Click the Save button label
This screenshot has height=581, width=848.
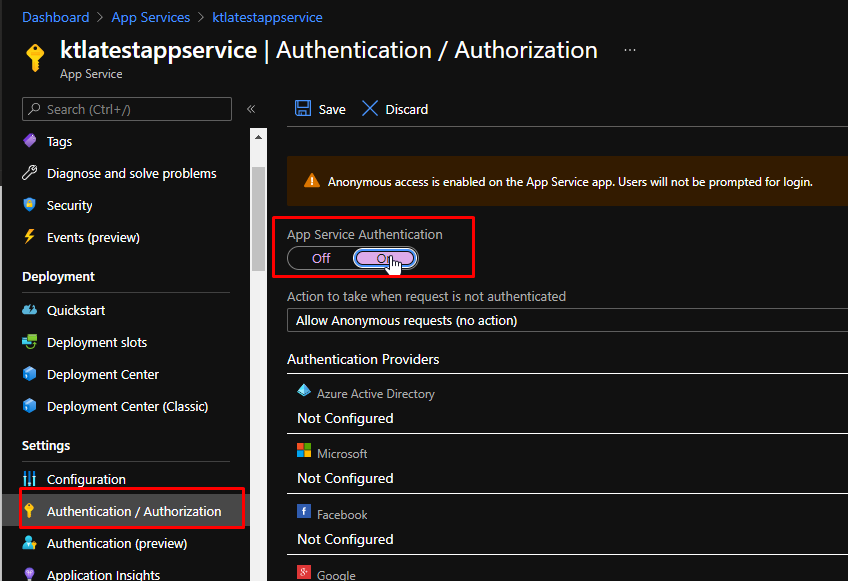point(332,109)
